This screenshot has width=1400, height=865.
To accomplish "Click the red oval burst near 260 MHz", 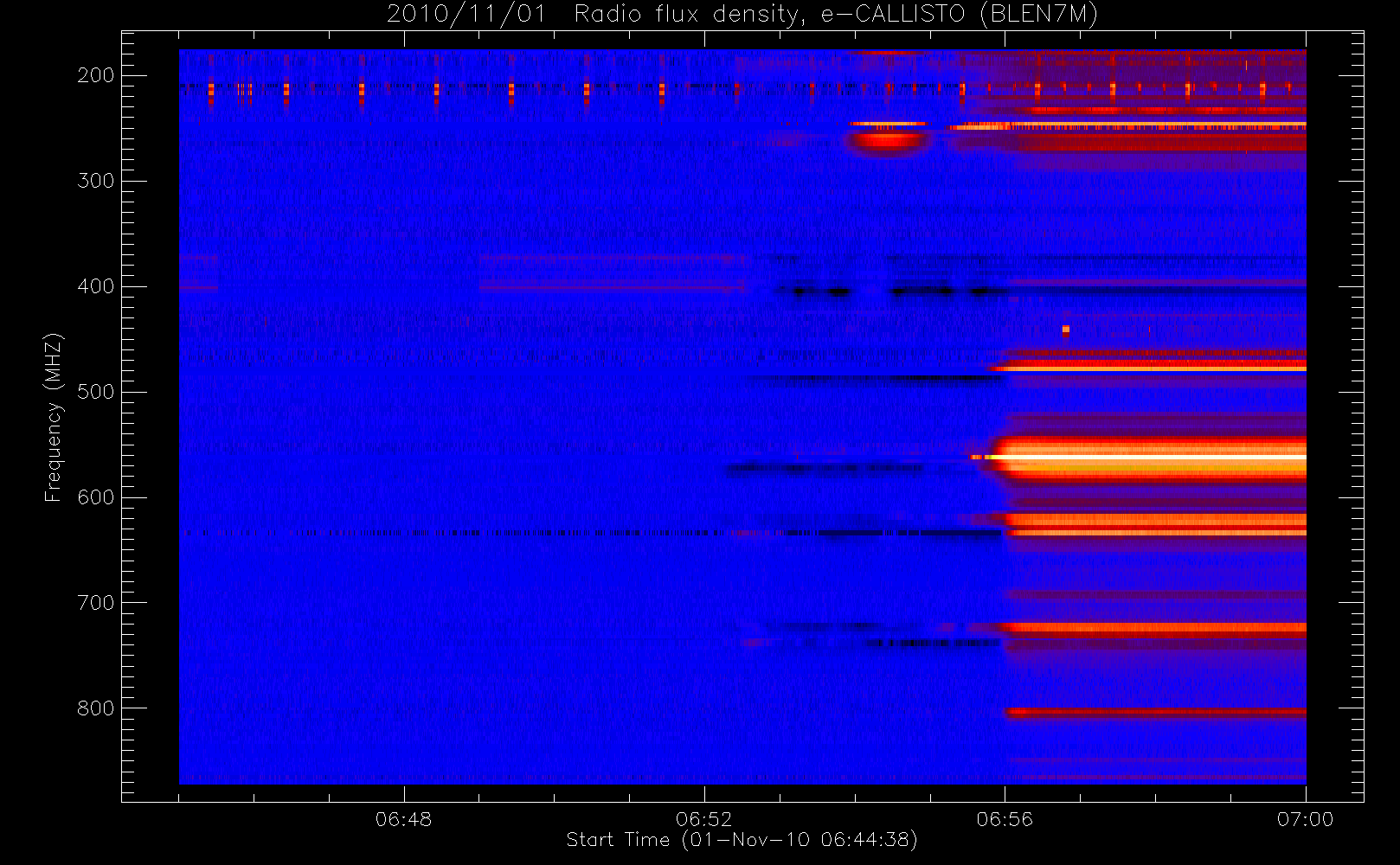I will point(888,139).
